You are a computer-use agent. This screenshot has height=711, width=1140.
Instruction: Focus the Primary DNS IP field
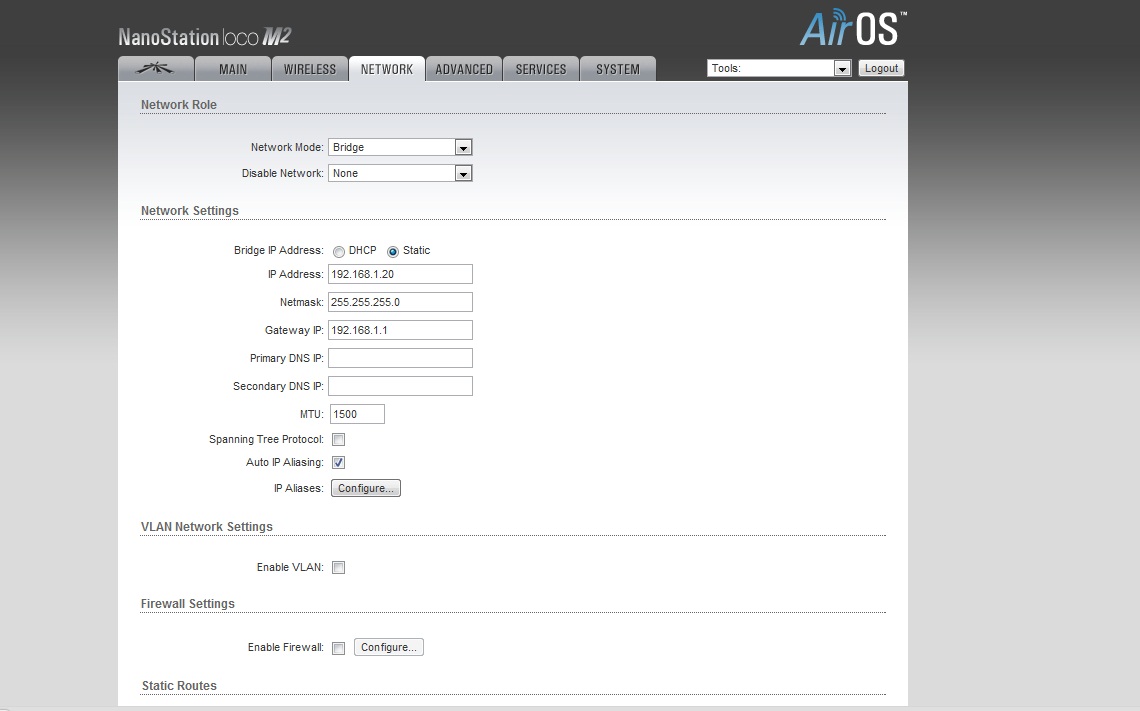[401, 358]
